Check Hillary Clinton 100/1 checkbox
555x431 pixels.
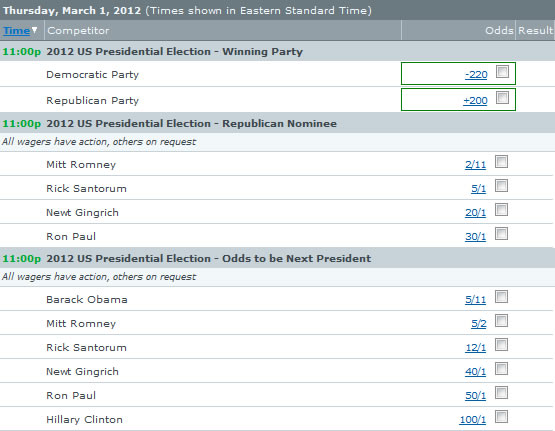501,416
